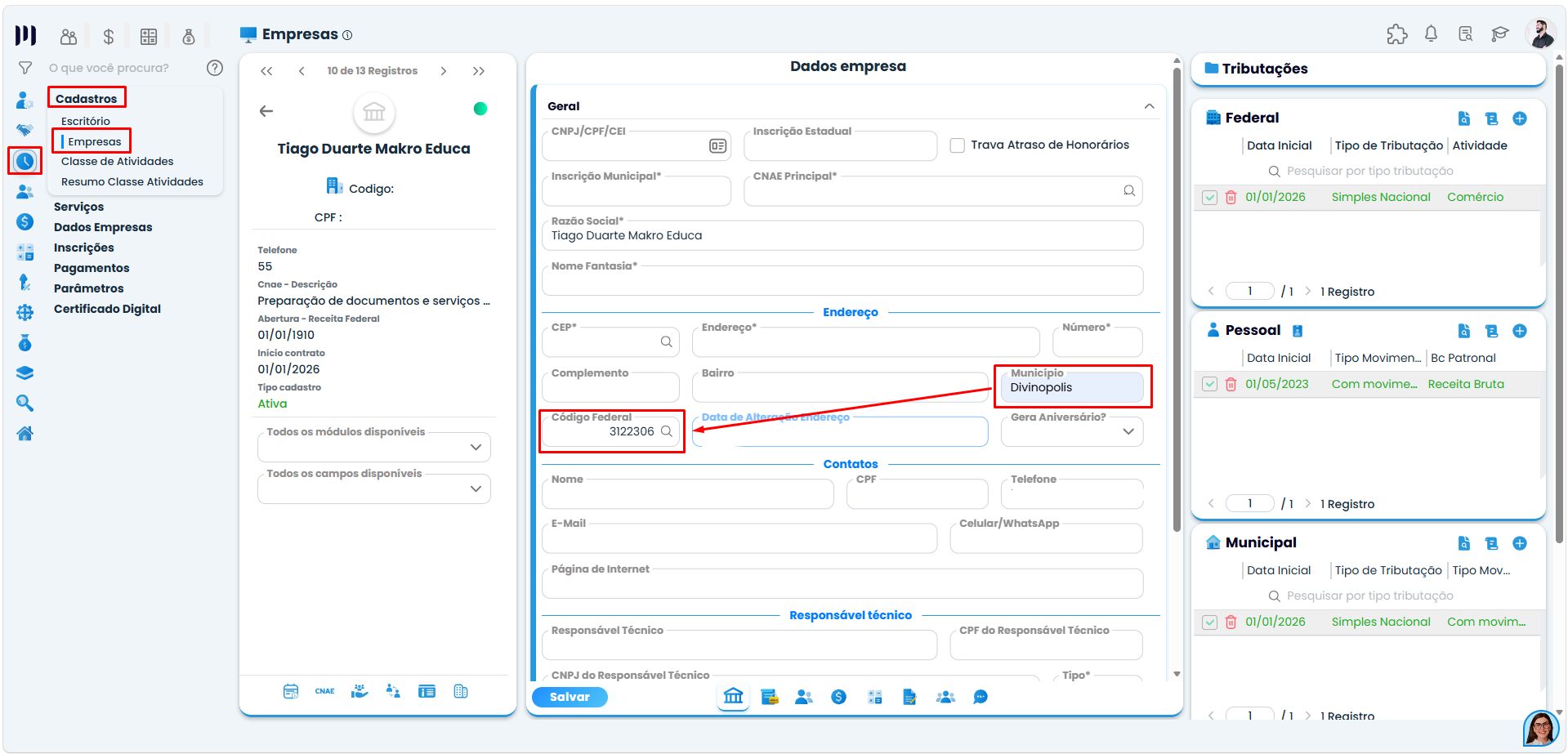Open Classe de Atividades menu item
Image resolution: width=1568 pixels, height=754 pixels.
point(118,161)
